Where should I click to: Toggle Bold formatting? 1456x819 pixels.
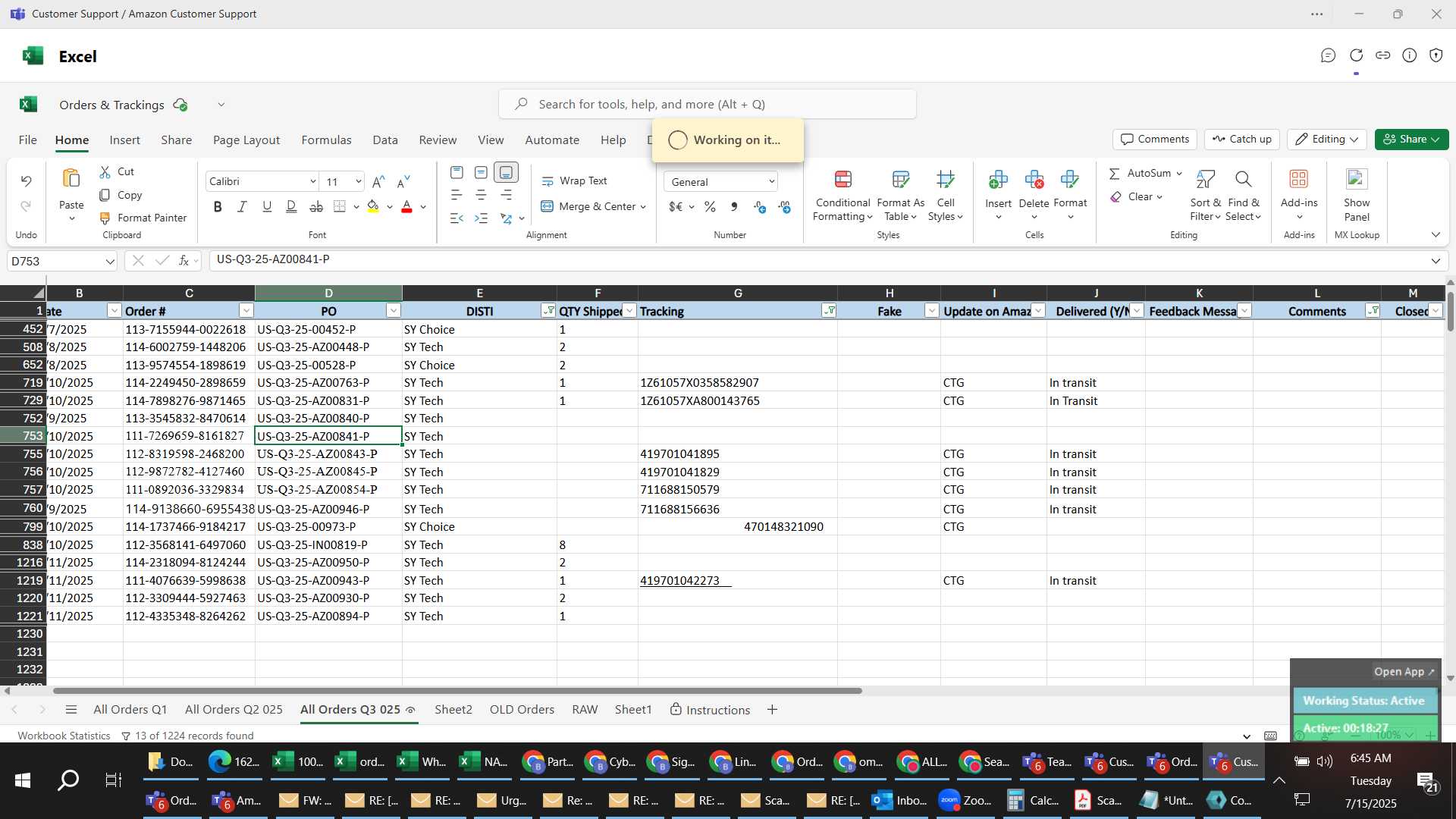(x=218, y=206)
